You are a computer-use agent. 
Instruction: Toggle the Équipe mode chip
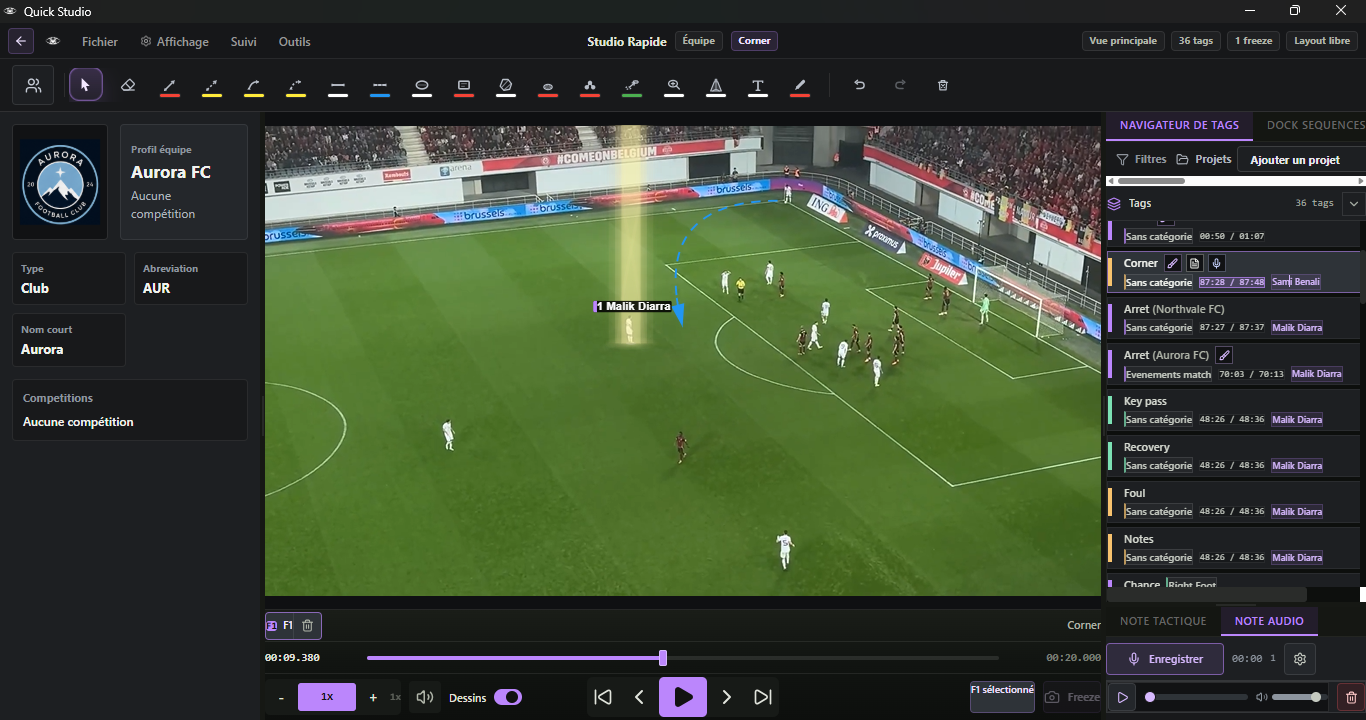(699, 41)
